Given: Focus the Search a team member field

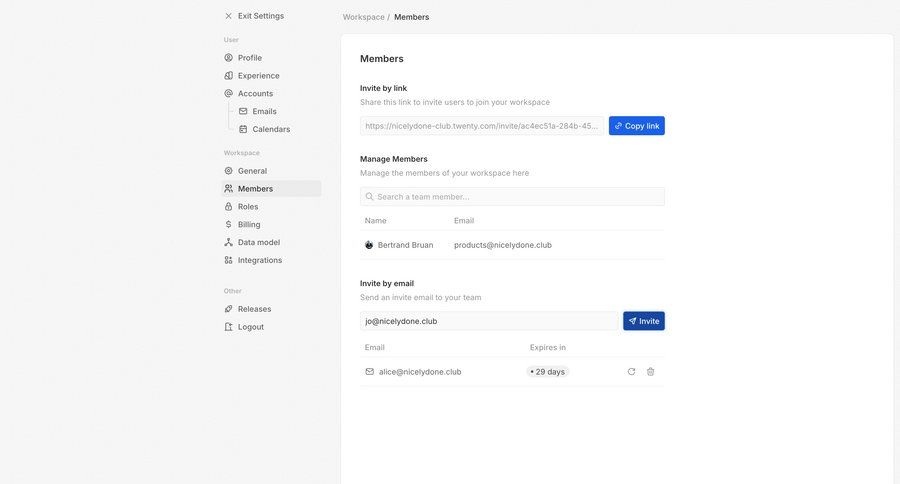Looking at the screenshot, I should point(512,196).
